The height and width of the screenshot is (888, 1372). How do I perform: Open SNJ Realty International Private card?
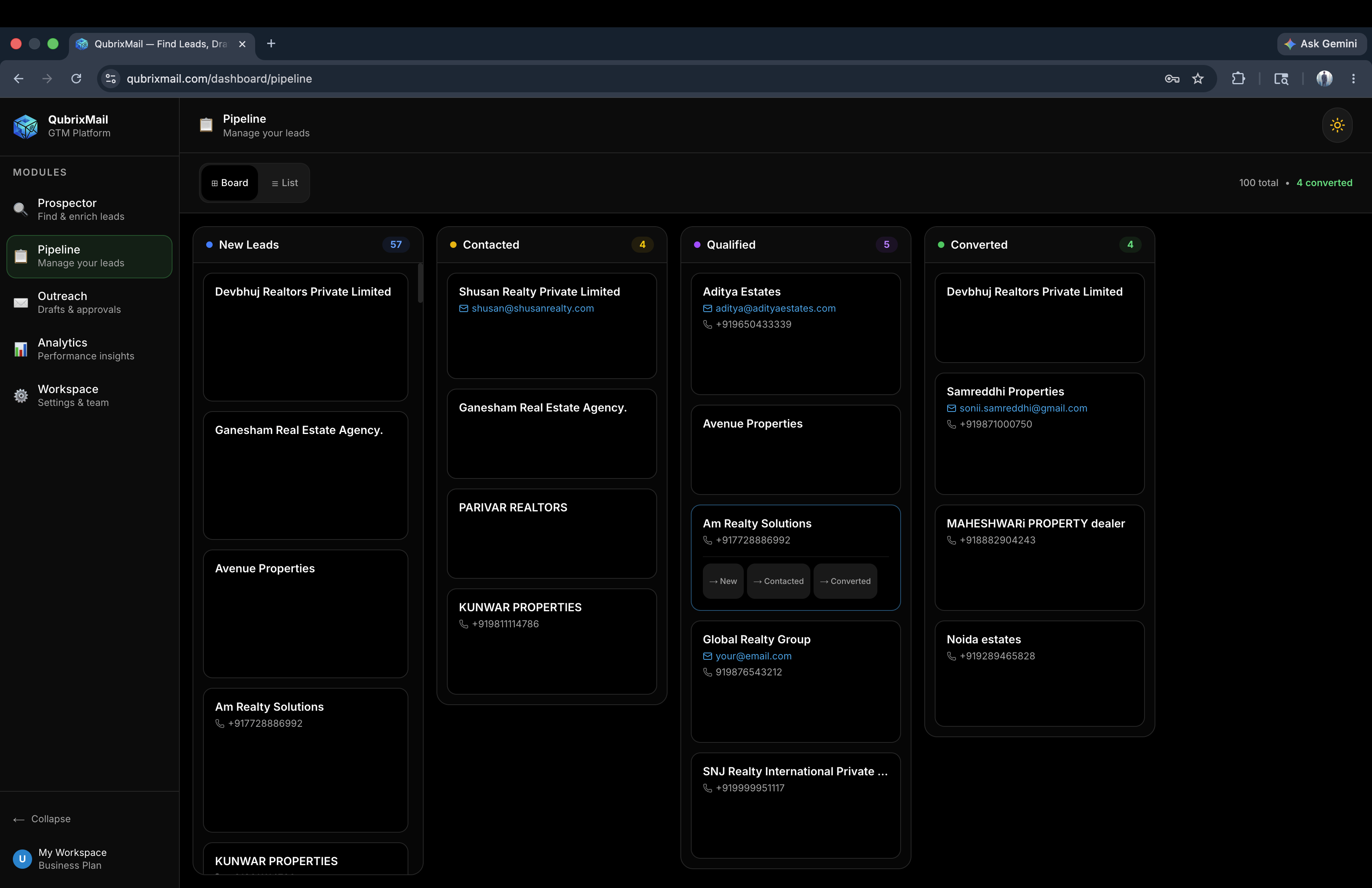pos(796,805)
